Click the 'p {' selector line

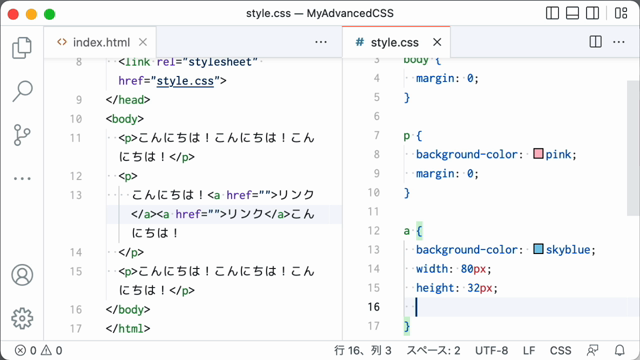tap(413, 135)
